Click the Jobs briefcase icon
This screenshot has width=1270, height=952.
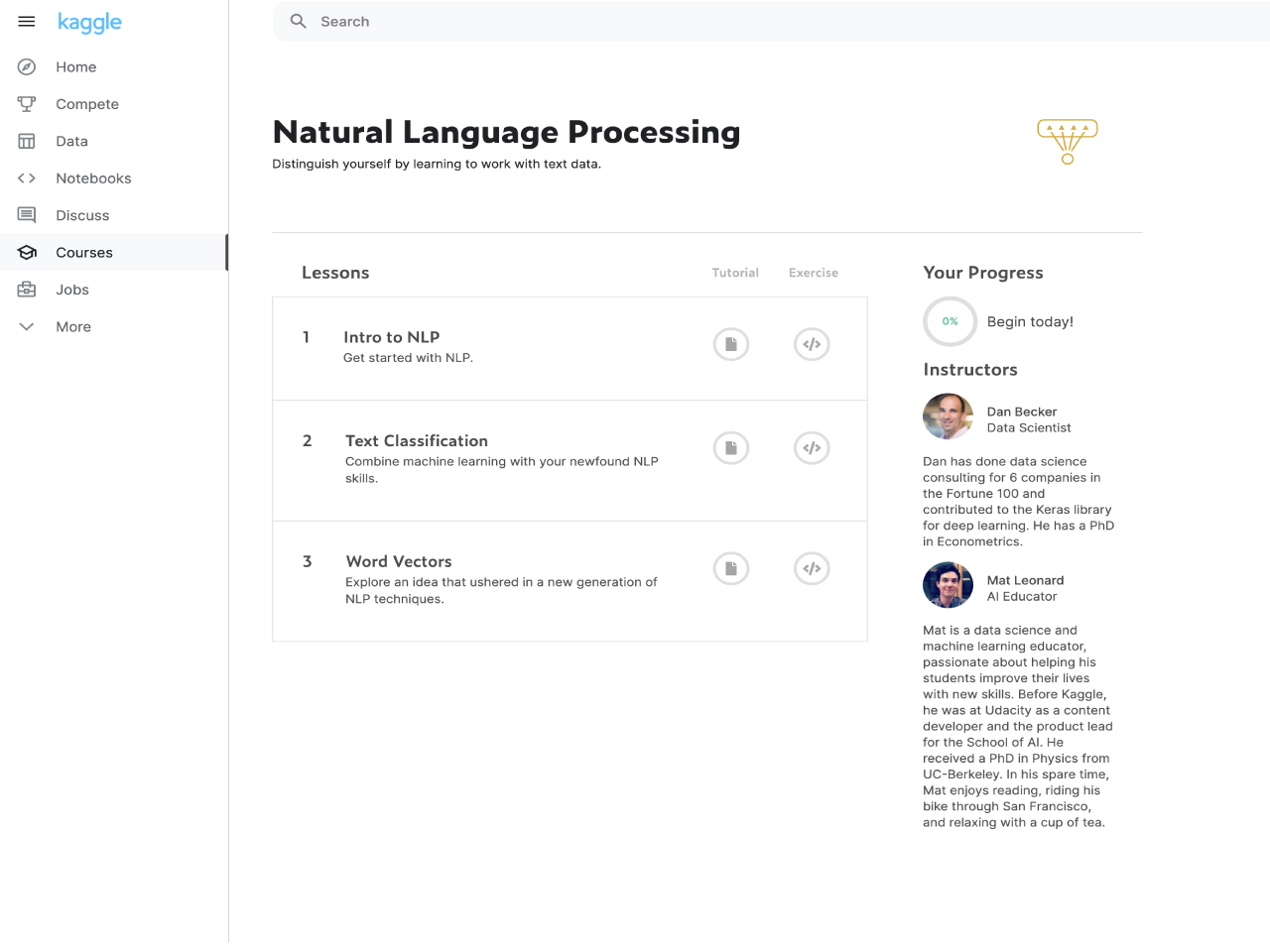(x=27, y=290)
